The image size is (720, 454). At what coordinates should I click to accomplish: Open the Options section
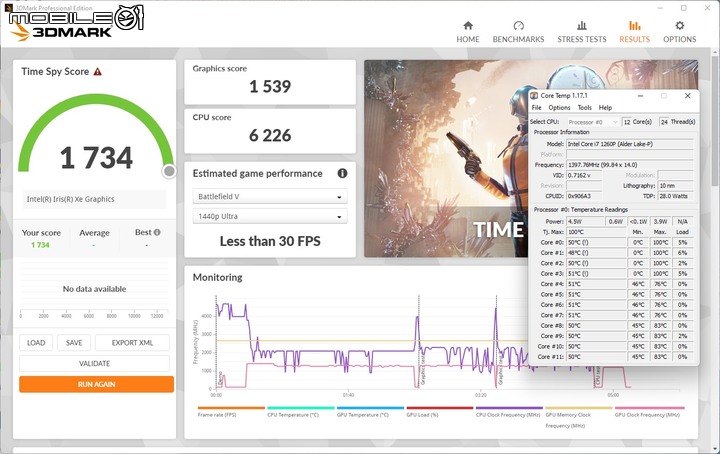[x=679, y=32]
